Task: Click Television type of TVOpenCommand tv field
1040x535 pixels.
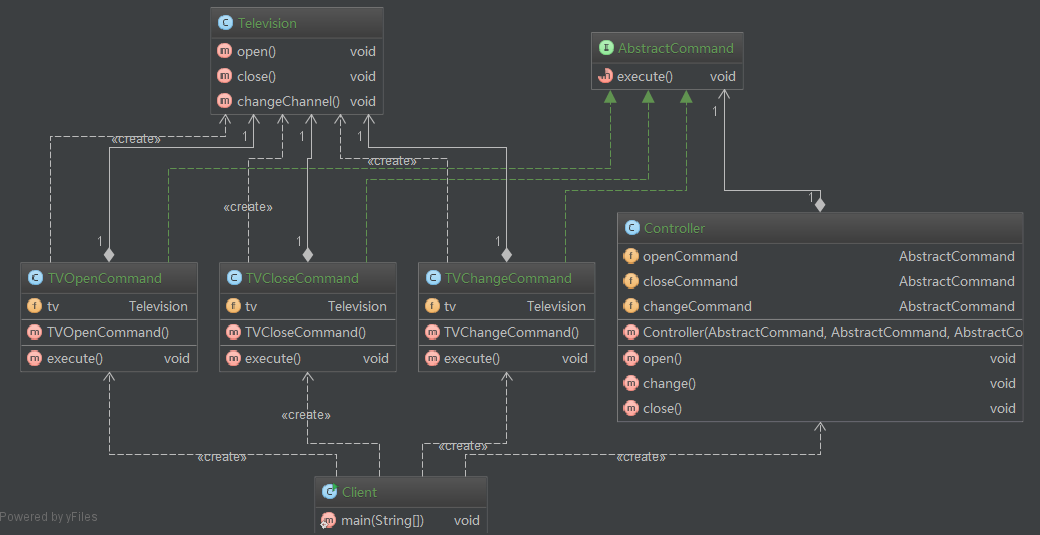Action: click(158, 306)
